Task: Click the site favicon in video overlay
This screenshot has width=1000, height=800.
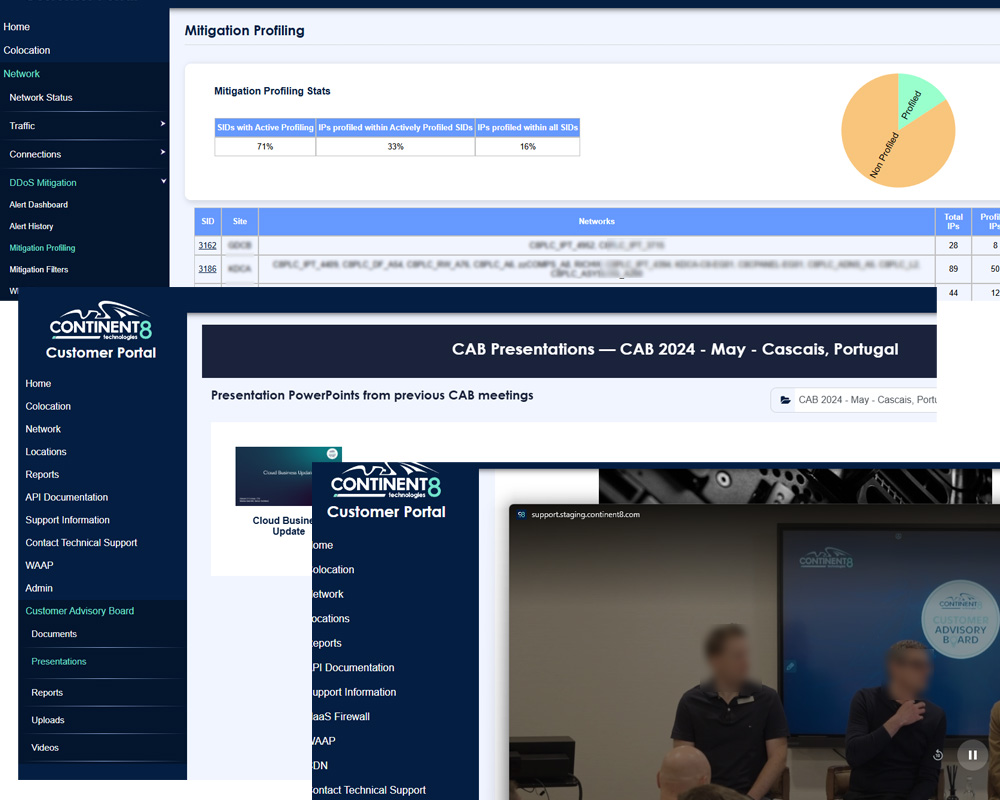Action: pos(521,515)
